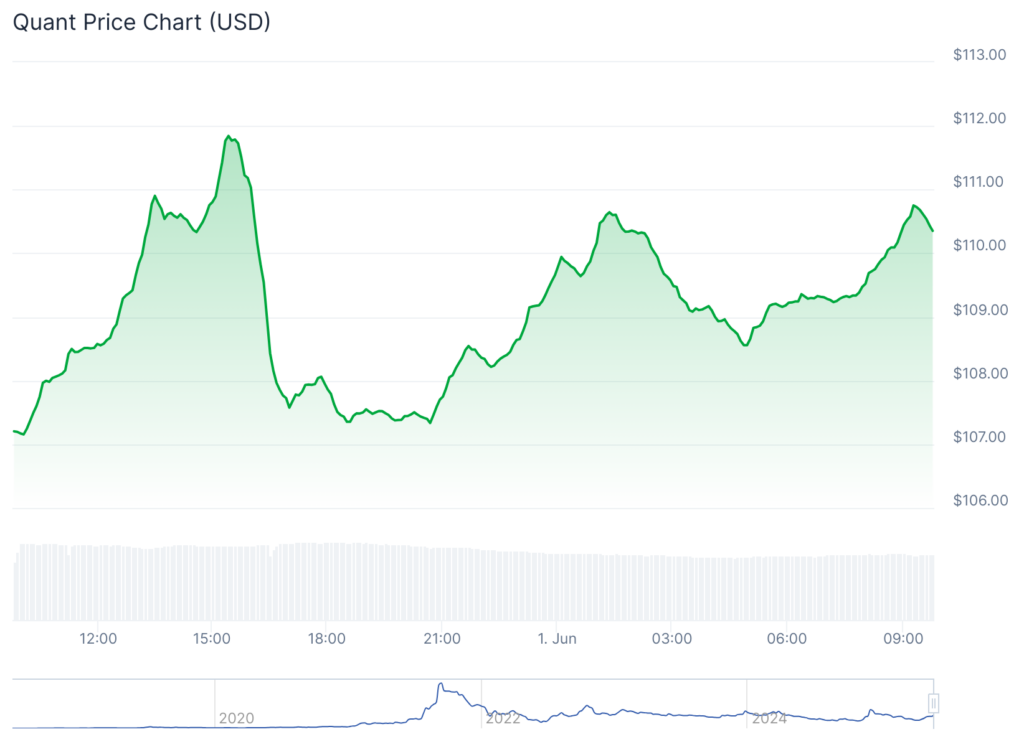The height and width of the screenshot is (747, 1024).
Task: Click the 2020 label in navigator
Action: [x=236, y=718]
